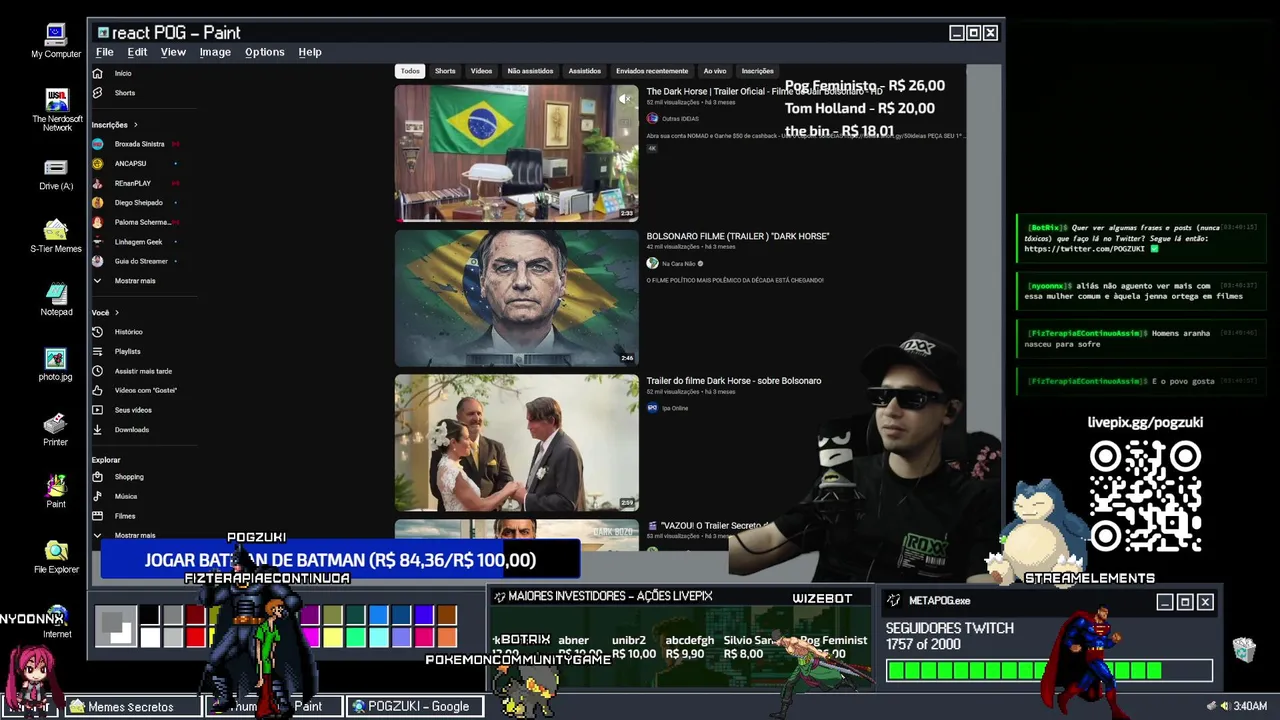Select the Inscrições filter chip
Screen dimensions: 1280x720
click(757, 71)
